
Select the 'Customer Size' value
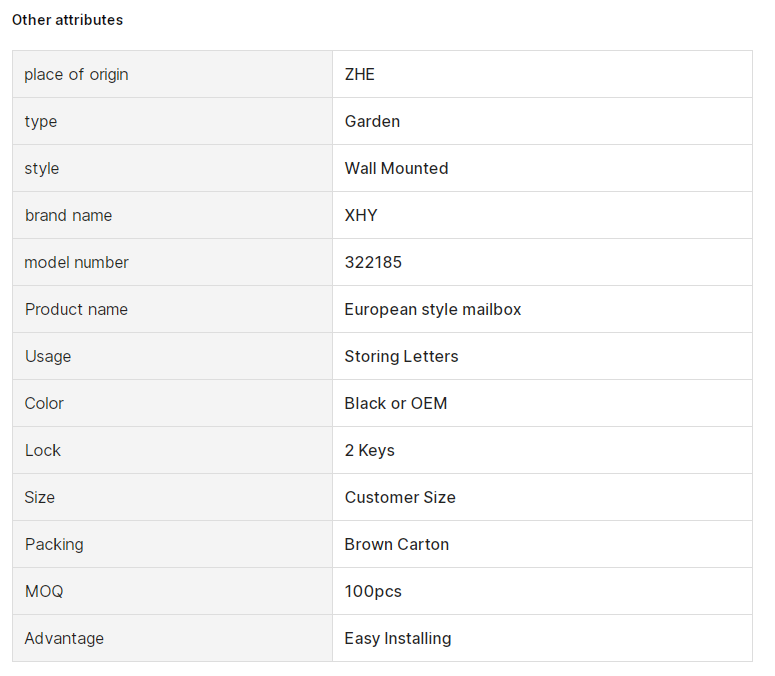[x=400, y=497]
